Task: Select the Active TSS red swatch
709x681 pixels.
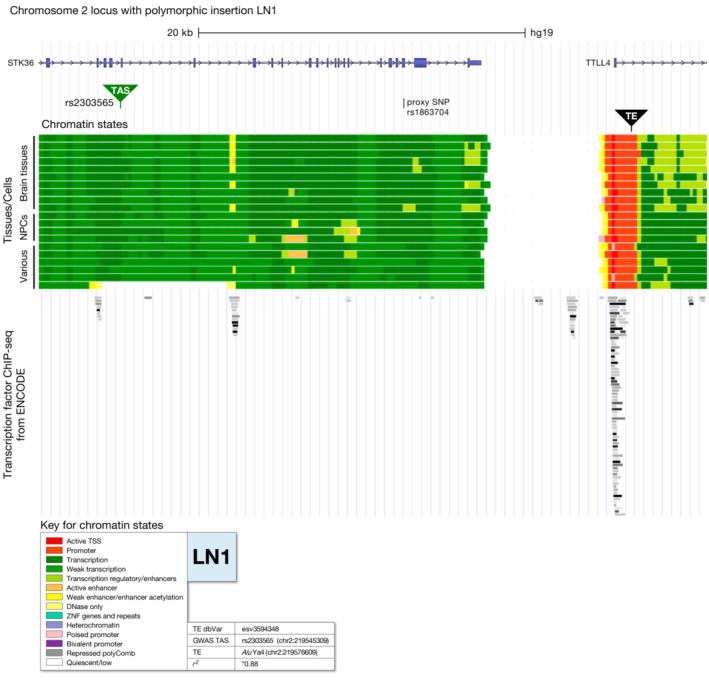Action: click(54, 541)
